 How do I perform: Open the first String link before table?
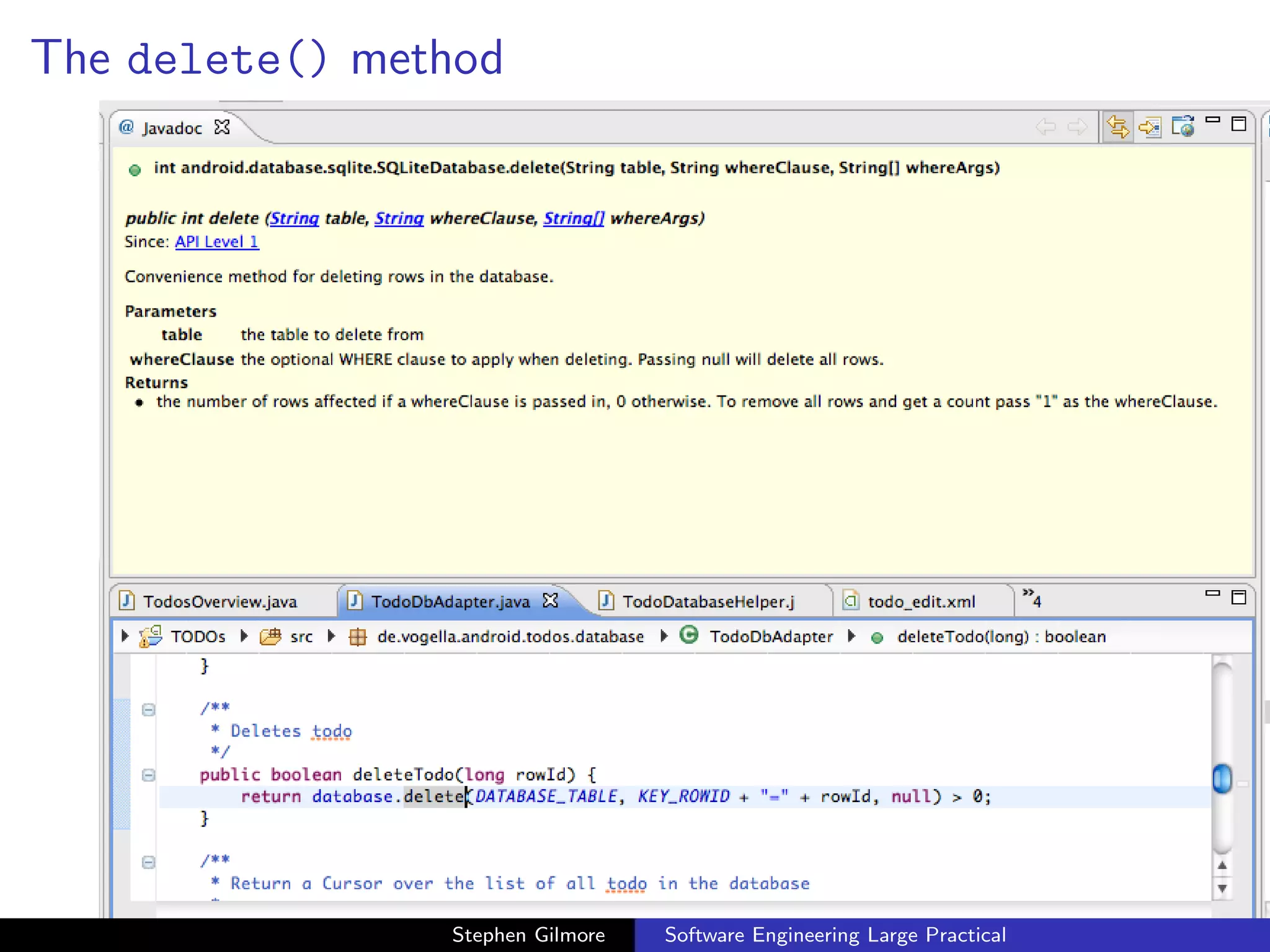click(x=295, y=218)
